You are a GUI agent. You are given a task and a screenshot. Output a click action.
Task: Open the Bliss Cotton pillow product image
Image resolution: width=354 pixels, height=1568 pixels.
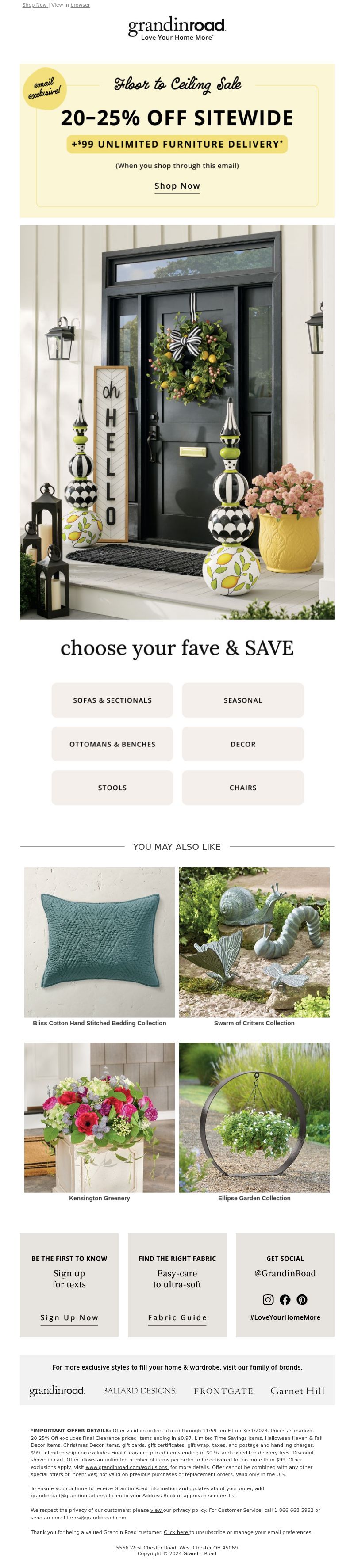(99, 942)
